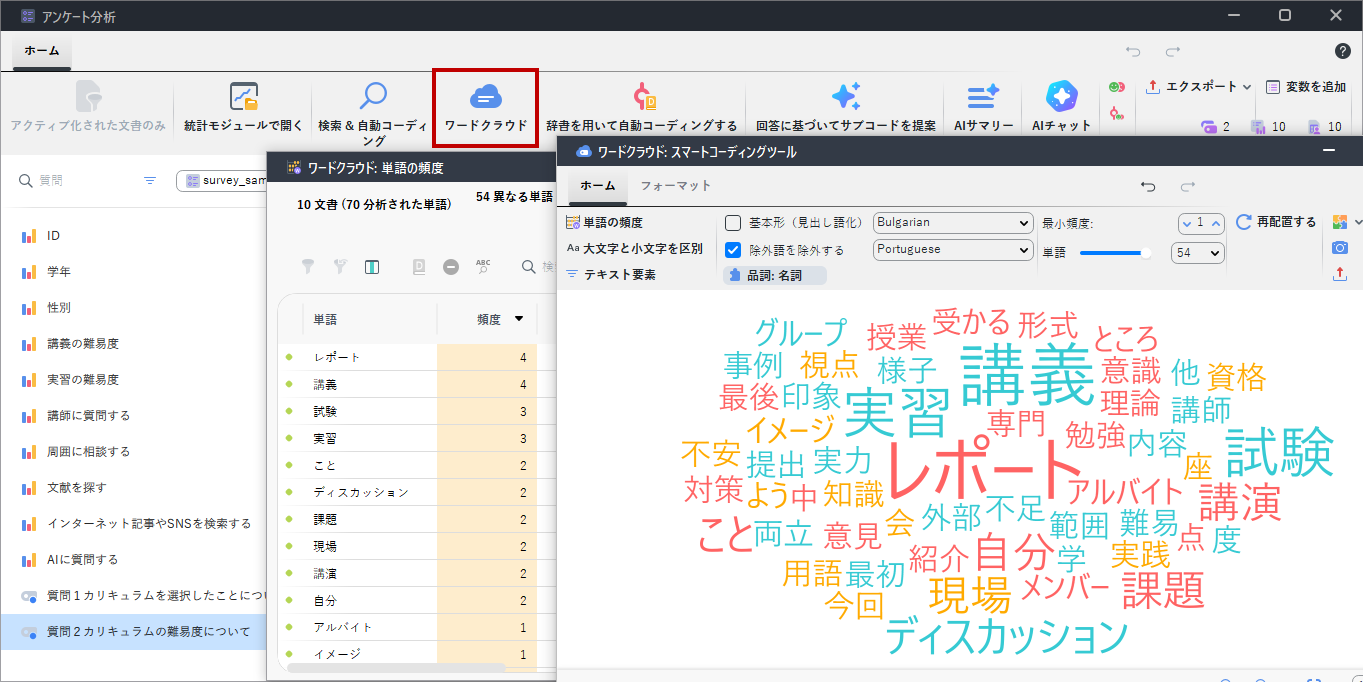Click 統計モジュールで開く icon
This screenshot has width=1363, height=682.
[x=243, y=97]
